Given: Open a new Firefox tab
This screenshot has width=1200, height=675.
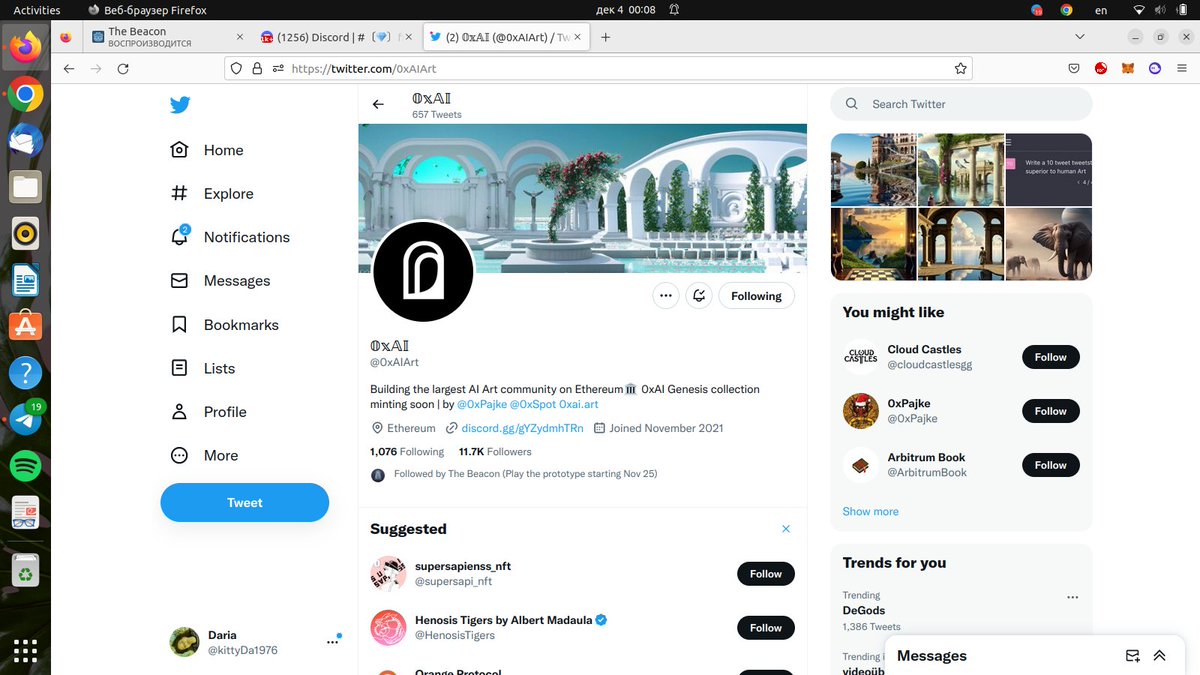Looking at the screenshot, I should pyautogui.click(x=605, y=37).
